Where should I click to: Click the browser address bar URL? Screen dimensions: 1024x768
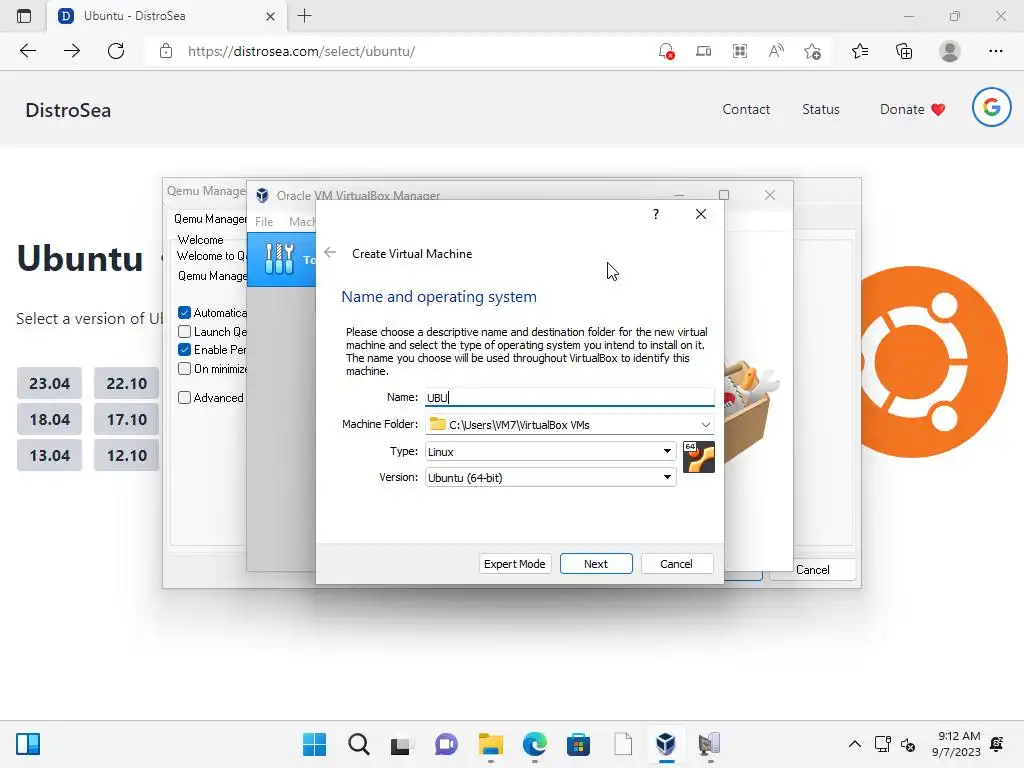pyautogui.click(x=301, y=51)
